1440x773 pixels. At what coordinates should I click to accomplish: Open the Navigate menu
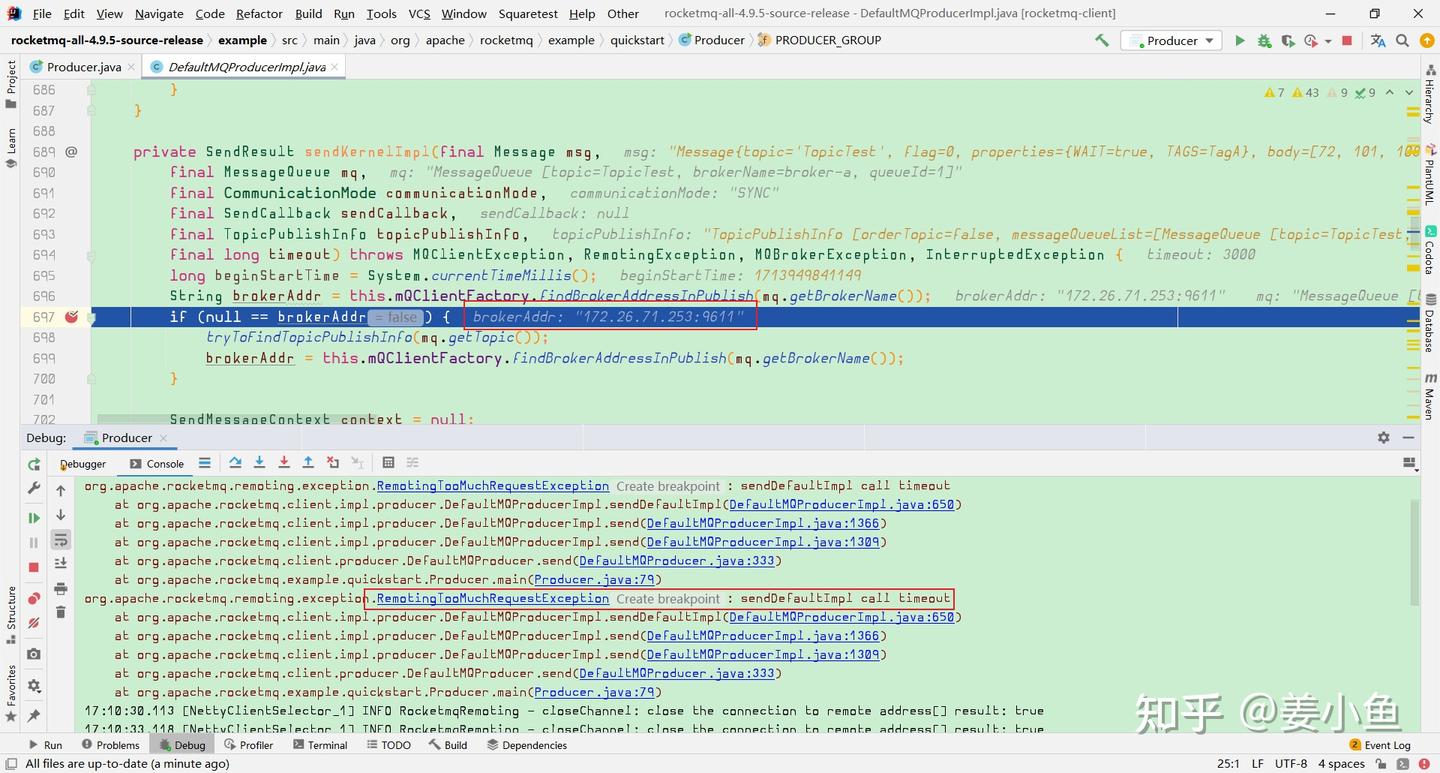coord(159,13)
